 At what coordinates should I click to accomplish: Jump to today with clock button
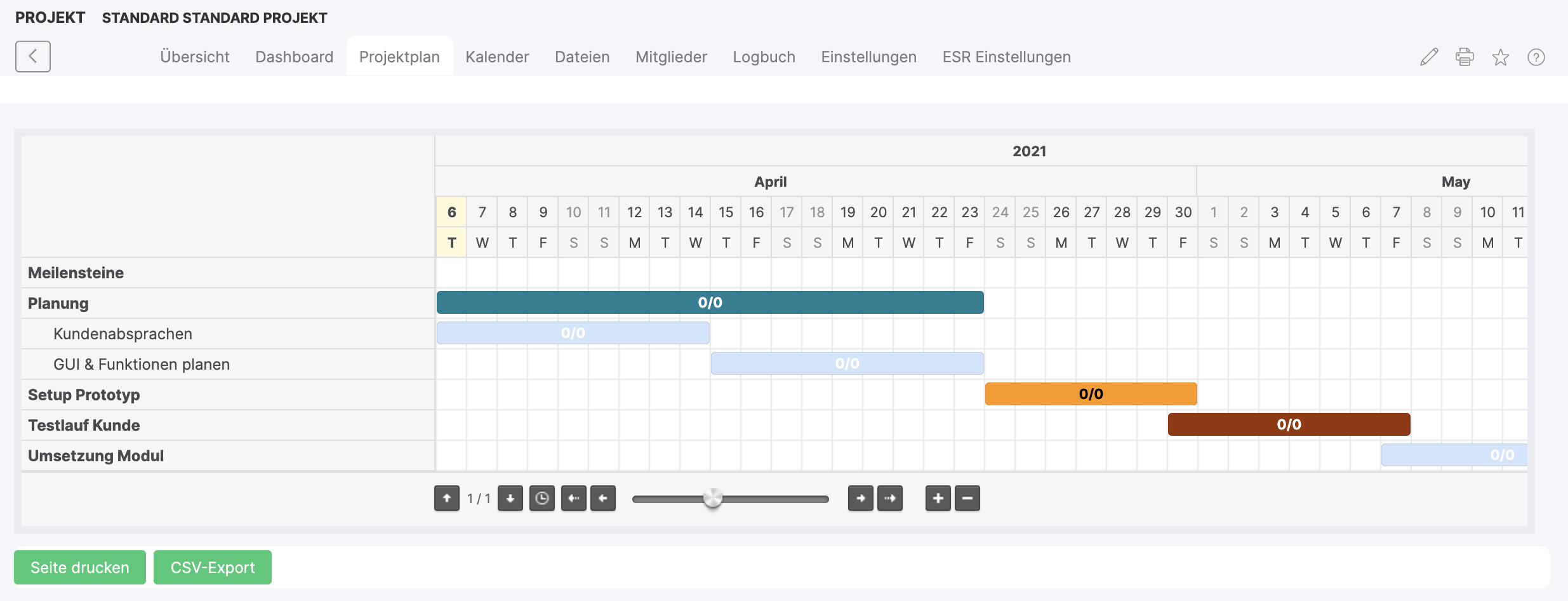click(x=541, y=498)
